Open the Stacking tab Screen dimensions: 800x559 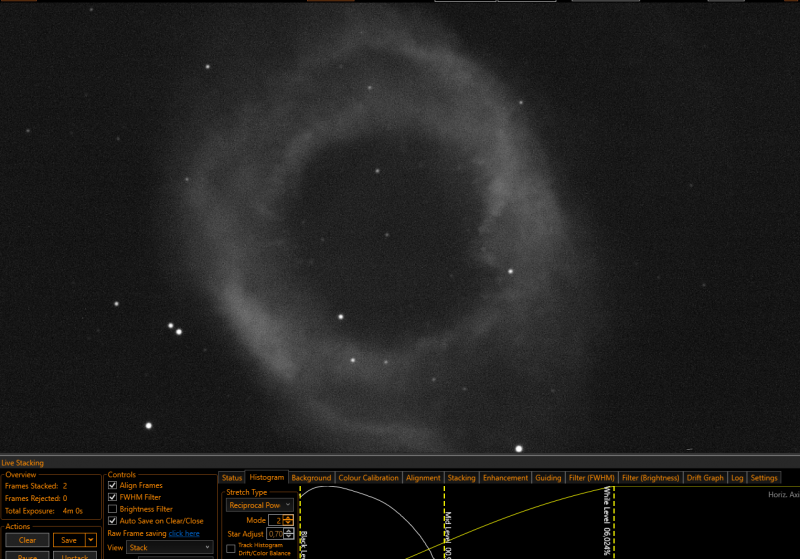pos(461,478)
